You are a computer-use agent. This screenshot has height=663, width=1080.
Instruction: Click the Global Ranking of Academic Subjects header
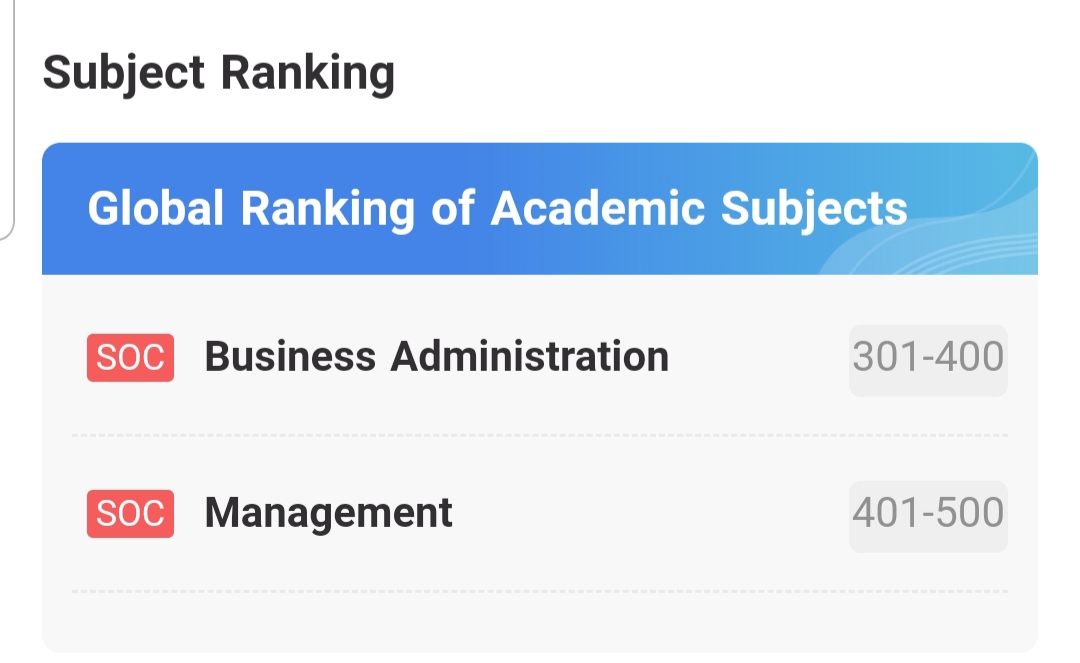(x=497, y=208)
